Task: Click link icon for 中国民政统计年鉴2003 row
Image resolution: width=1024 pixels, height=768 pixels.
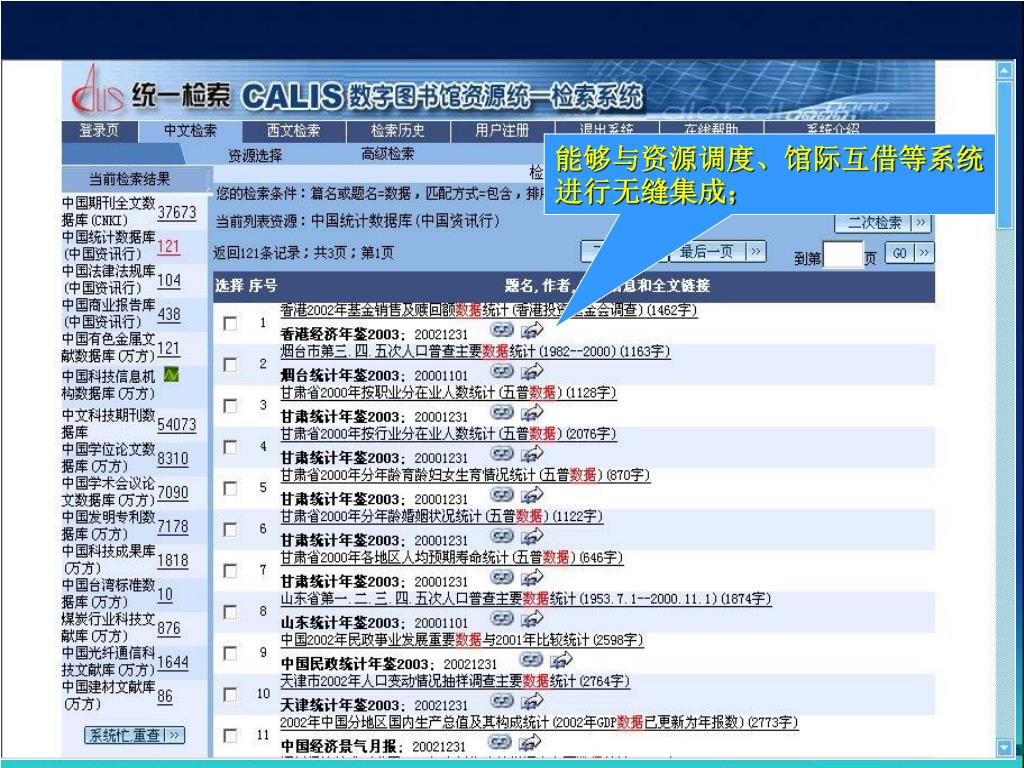Action: 530,659
